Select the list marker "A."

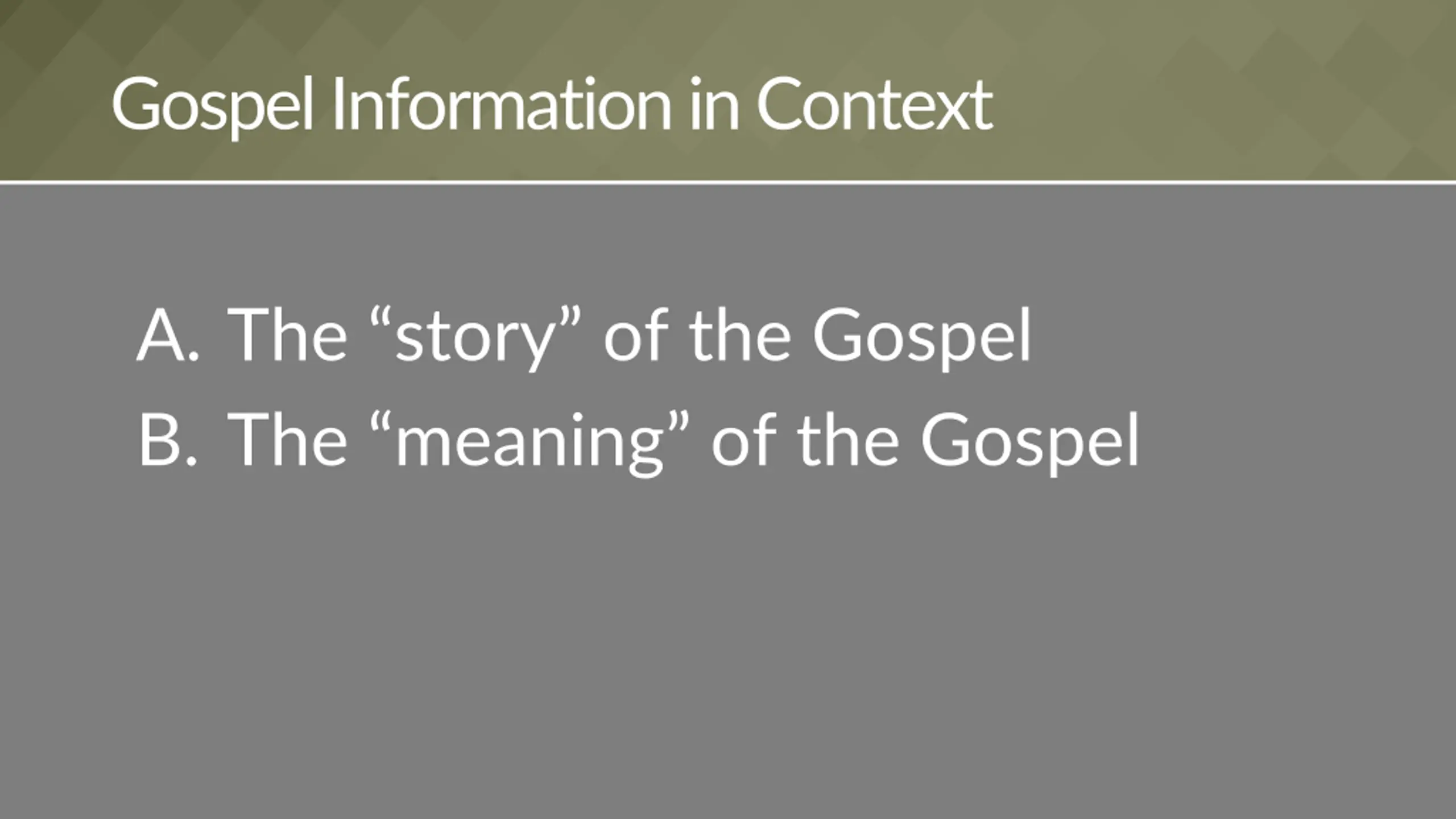[168, 334]
